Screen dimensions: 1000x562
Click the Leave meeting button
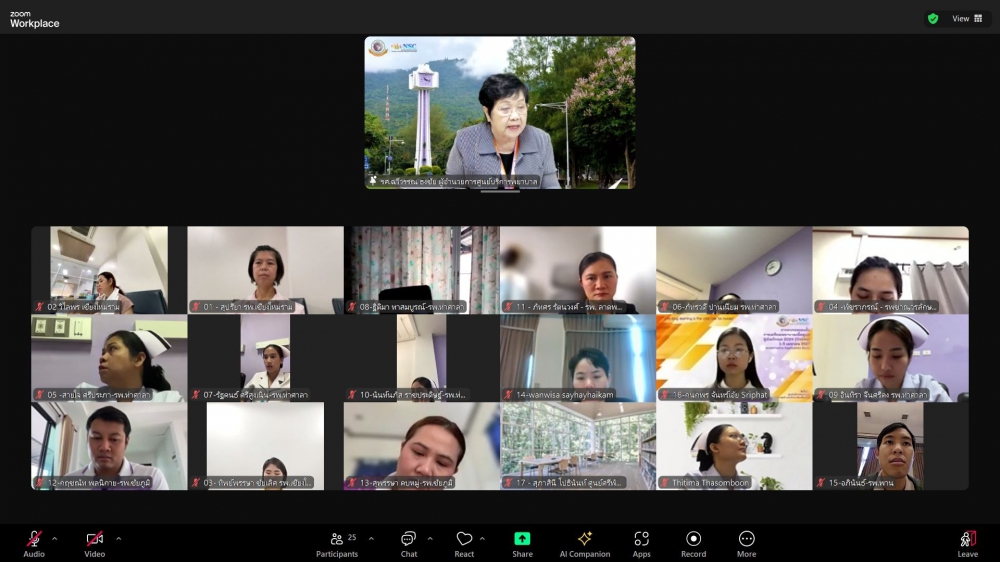point(967,540)
